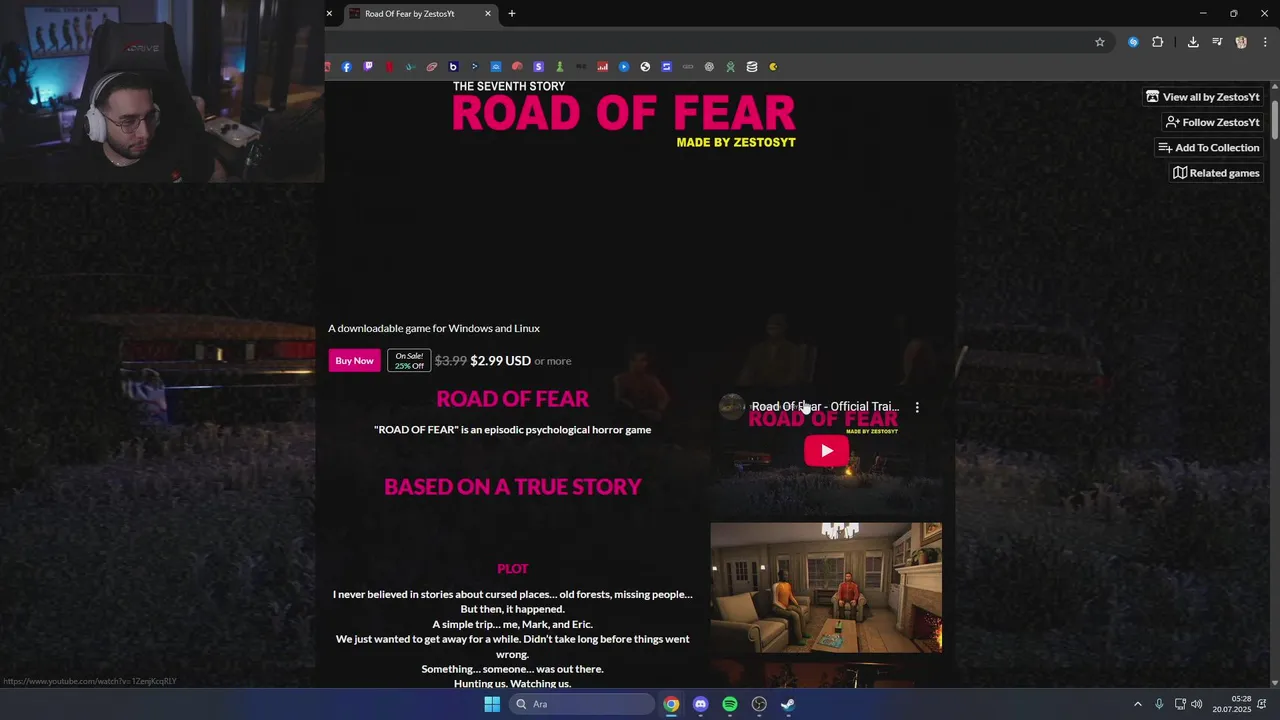1280x720 pixels.
Task: Open the volume tray icon
Action: point(1197,704)
